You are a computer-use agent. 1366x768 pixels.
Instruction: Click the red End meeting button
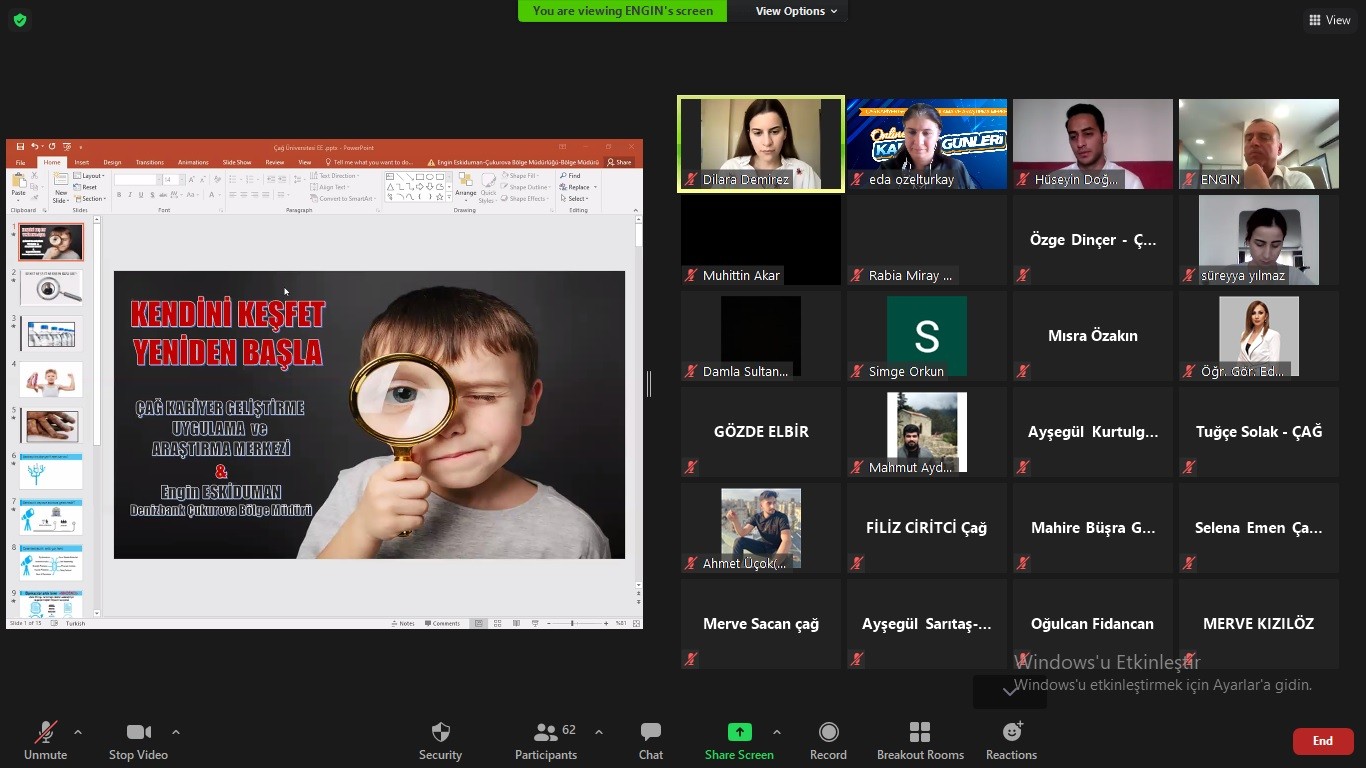(1323, 741)
